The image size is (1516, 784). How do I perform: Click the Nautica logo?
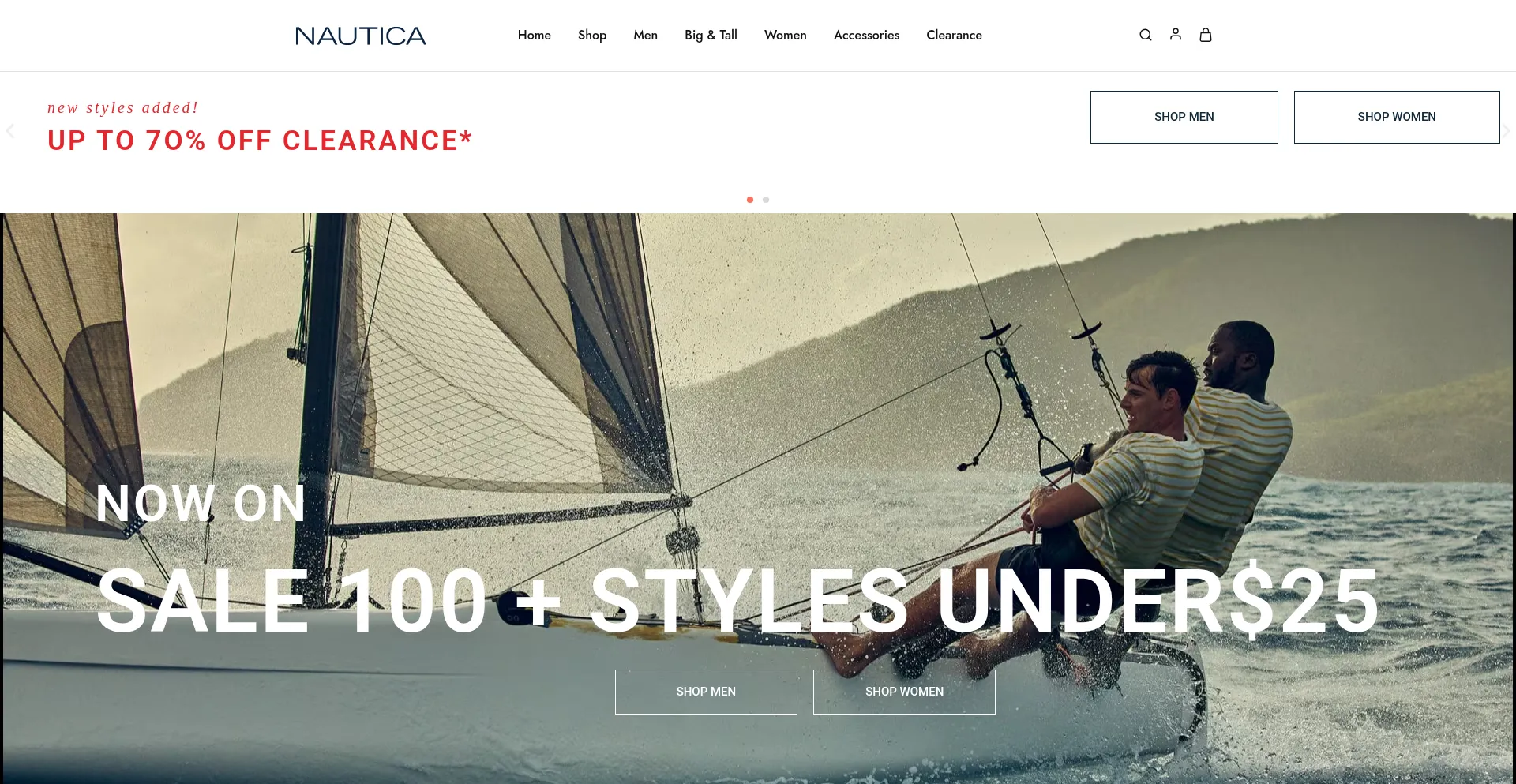[x=361, y=36]
